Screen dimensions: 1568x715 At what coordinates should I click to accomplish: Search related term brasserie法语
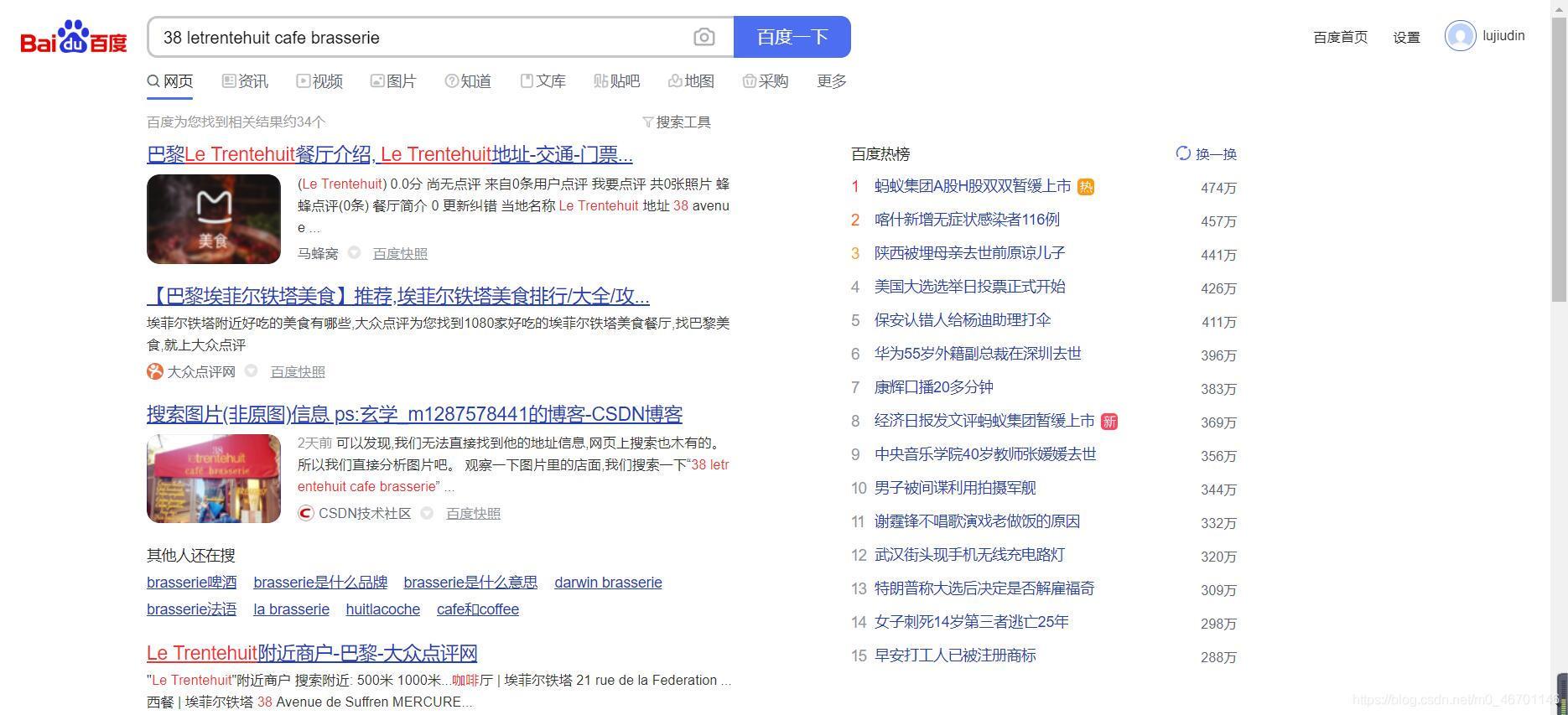[191, 609]
